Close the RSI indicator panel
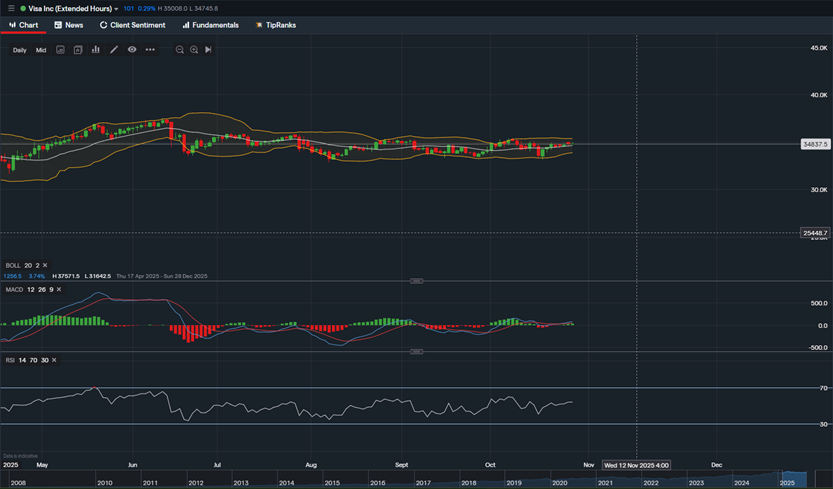 (54, 360)
